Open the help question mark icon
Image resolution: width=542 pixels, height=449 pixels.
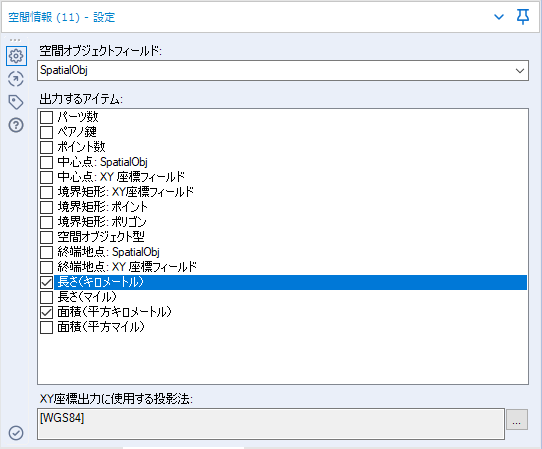click(x=16, y=125)
